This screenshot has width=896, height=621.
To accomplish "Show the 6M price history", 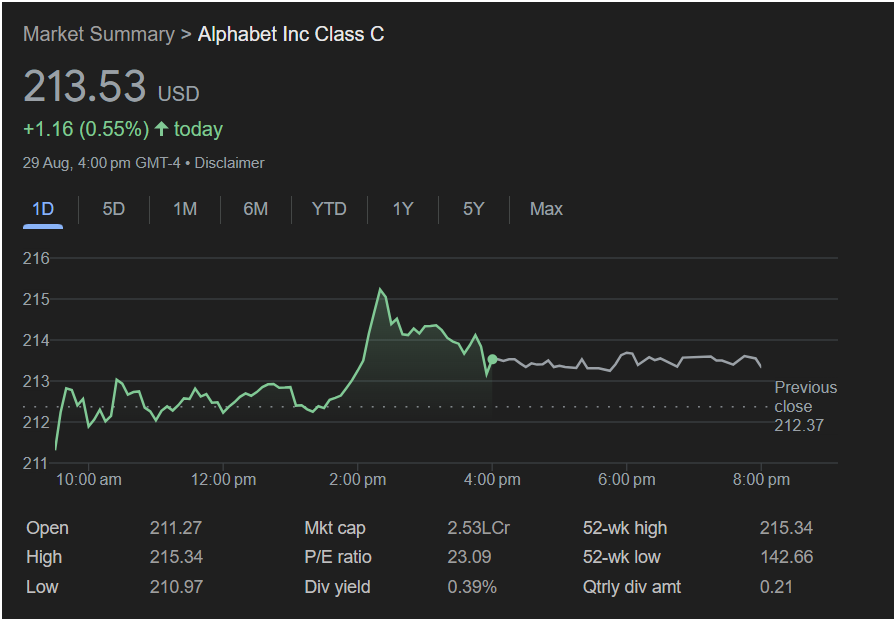I will tap(256, 209).
